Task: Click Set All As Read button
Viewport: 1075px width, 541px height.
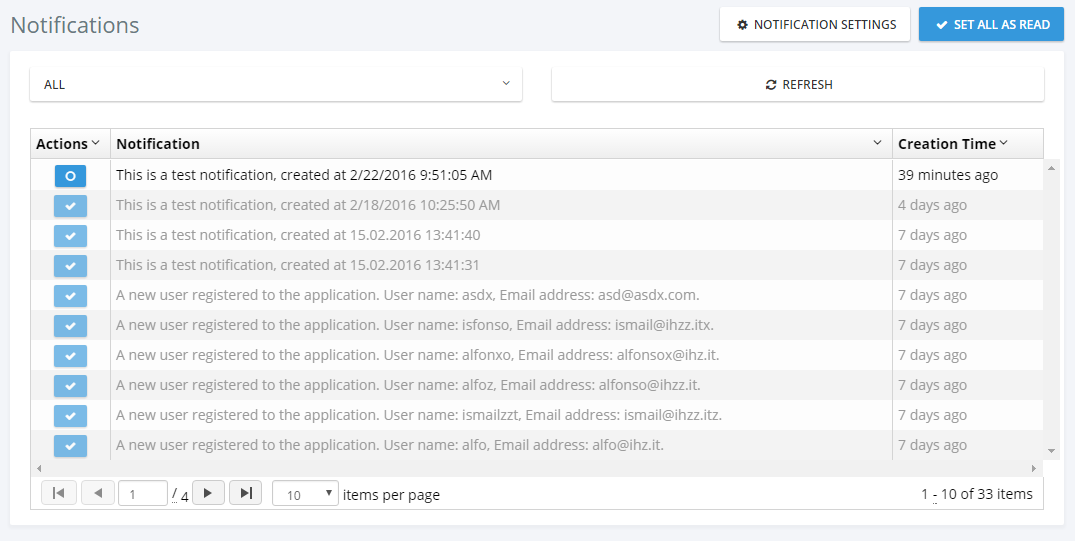Action: [991, 25]
